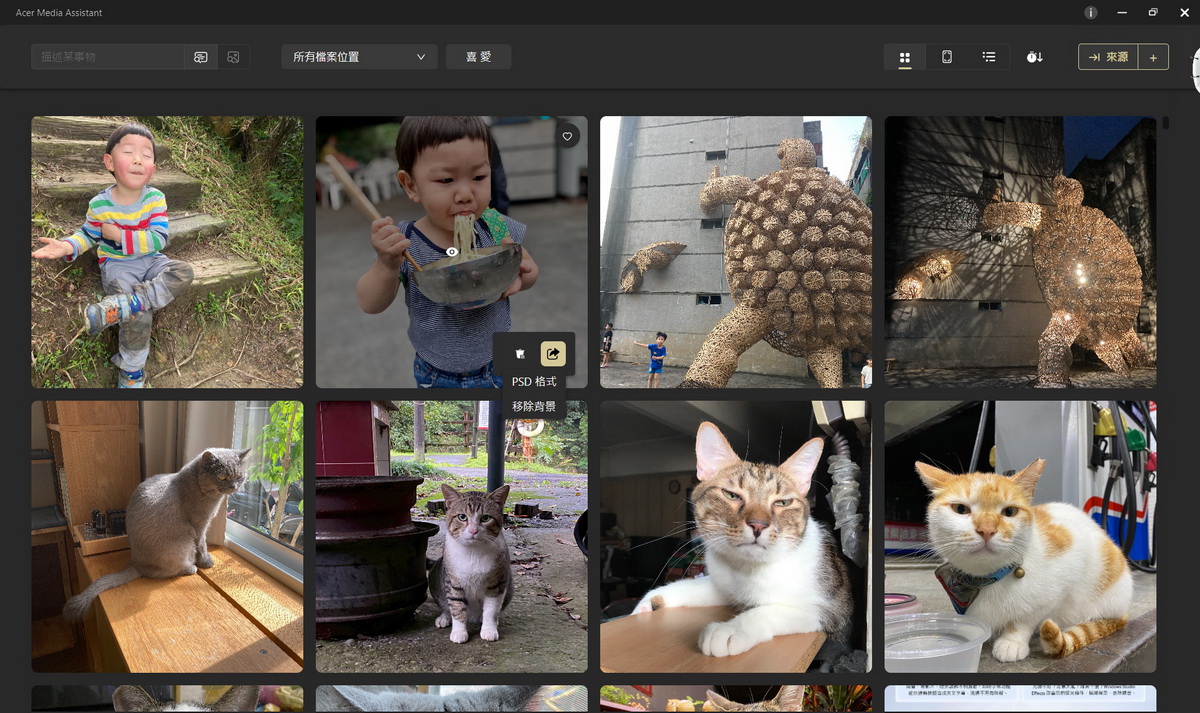The height and width of the screenshot is (713, 1200).
Task: Click the eye preview on noodle photo
Action: (452, 252)
